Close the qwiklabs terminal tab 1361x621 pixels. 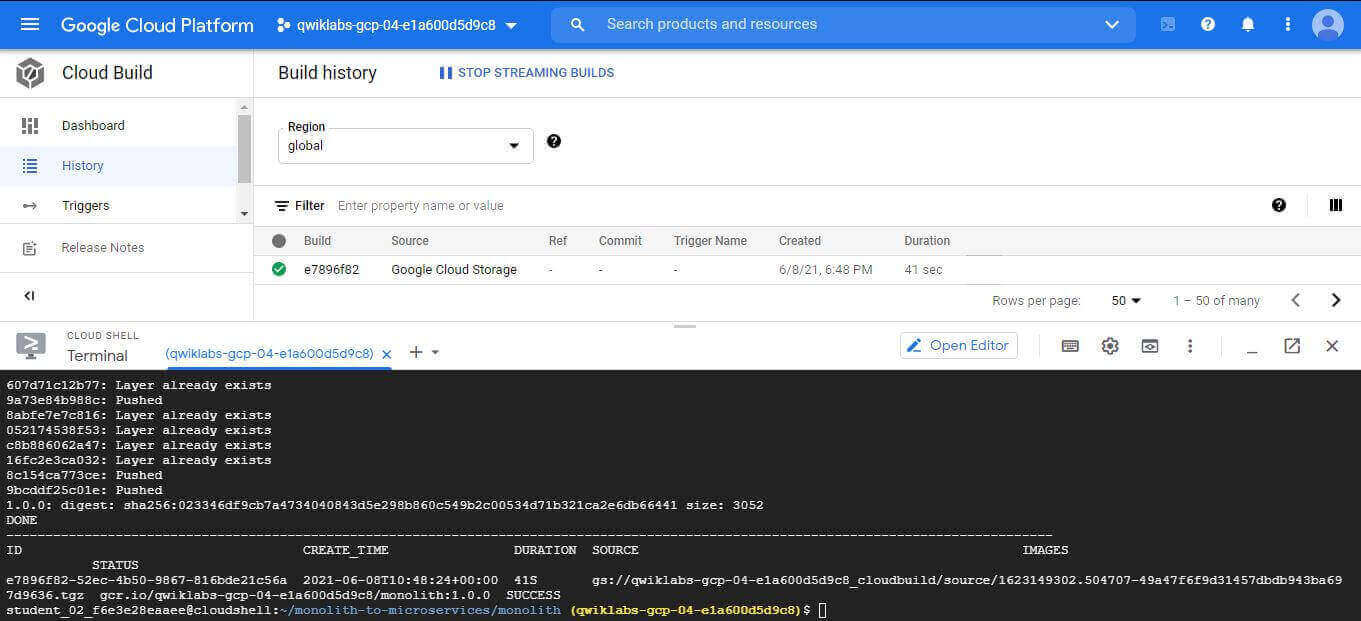pos(387,354)
